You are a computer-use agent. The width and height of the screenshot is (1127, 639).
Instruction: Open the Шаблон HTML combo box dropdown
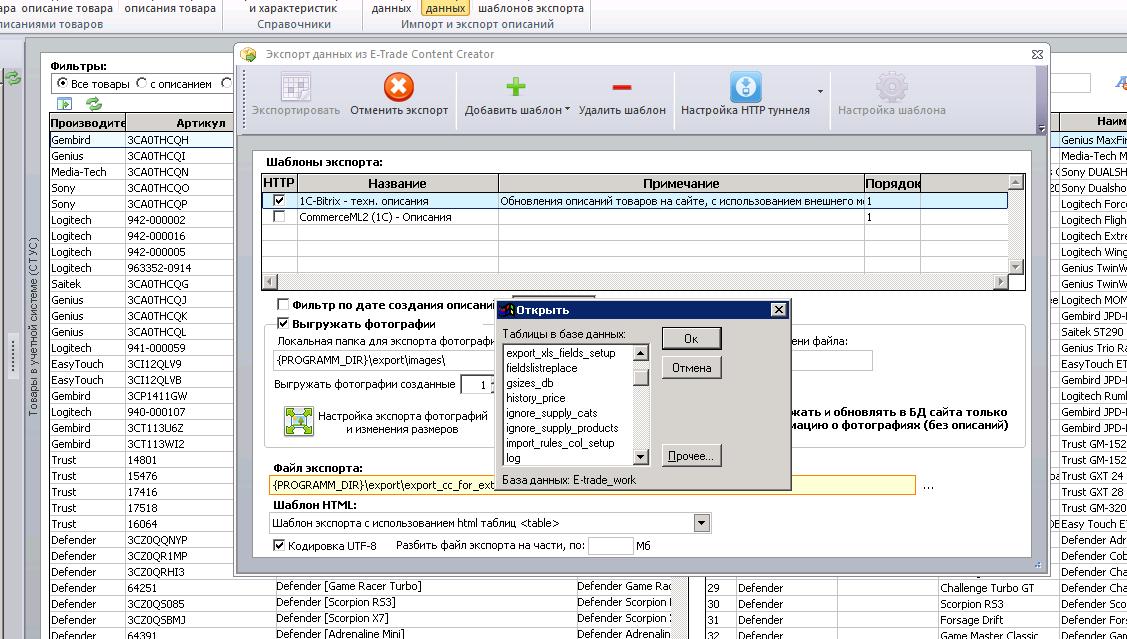[x=702, y=523]
